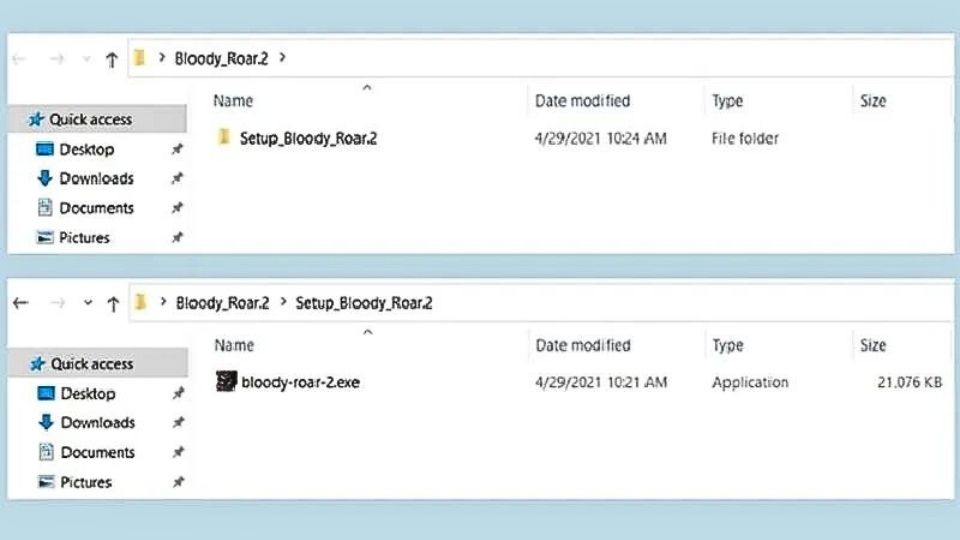Screen dimensions: 960x540
Task: Open Downloads in lower window sidebar
Action: tap(97, 423)
